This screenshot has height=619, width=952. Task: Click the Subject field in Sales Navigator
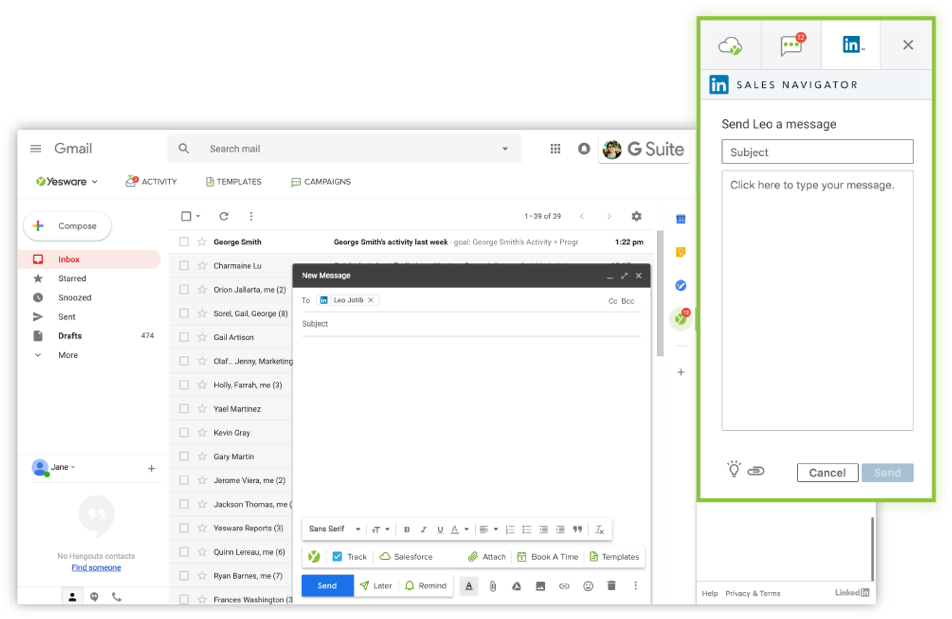tap(817, 151)
